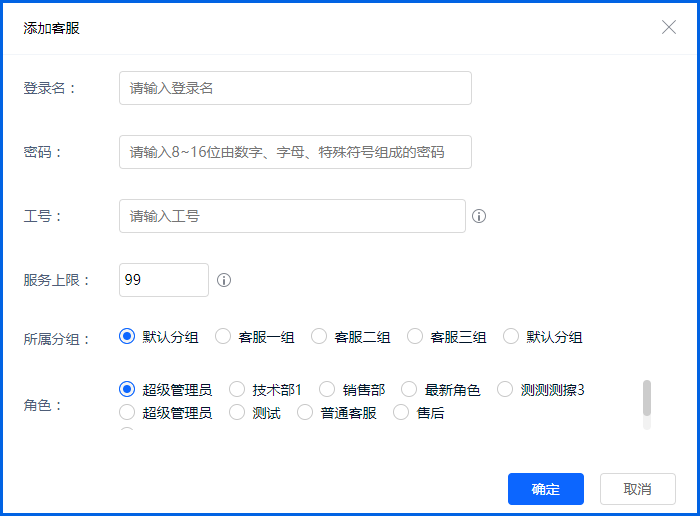700x516 pixels.
Task: Pick the 最新角色 role option
Action: (x=409, y=389)
